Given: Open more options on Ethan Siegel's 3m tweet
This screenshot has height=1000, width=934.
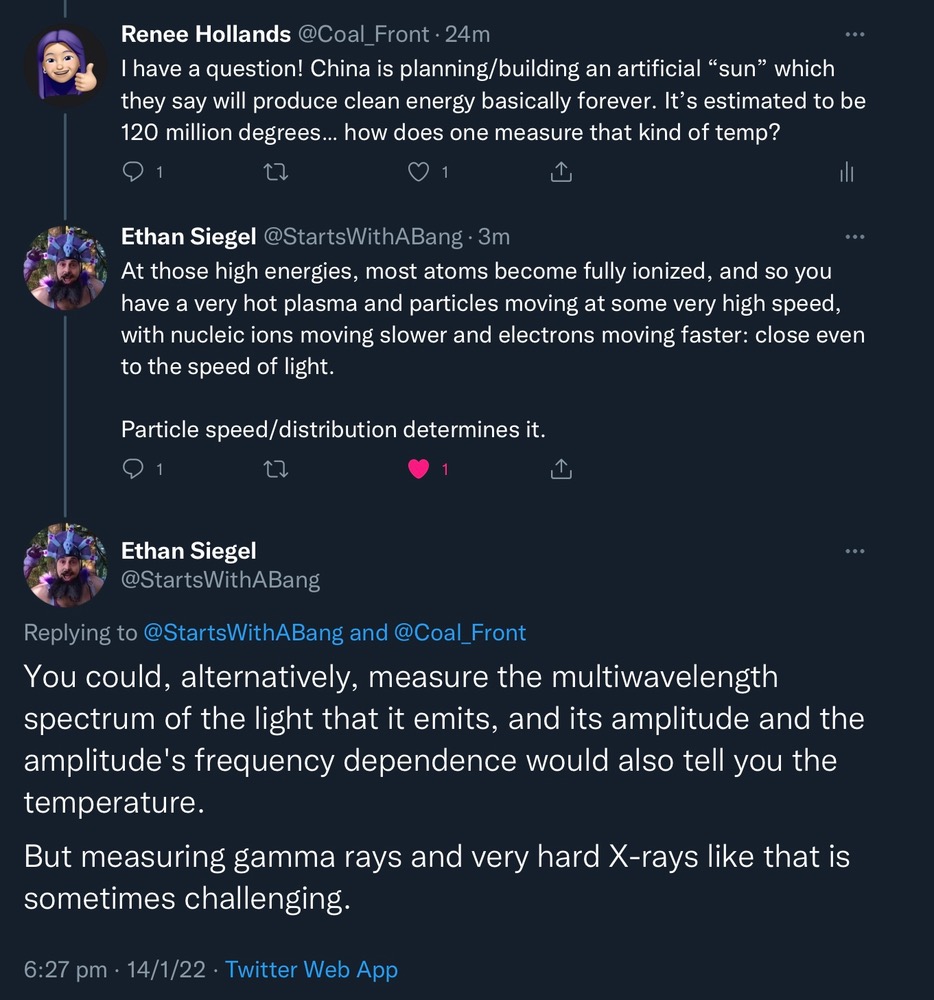Looking at the screenshot, I should 854,237.
